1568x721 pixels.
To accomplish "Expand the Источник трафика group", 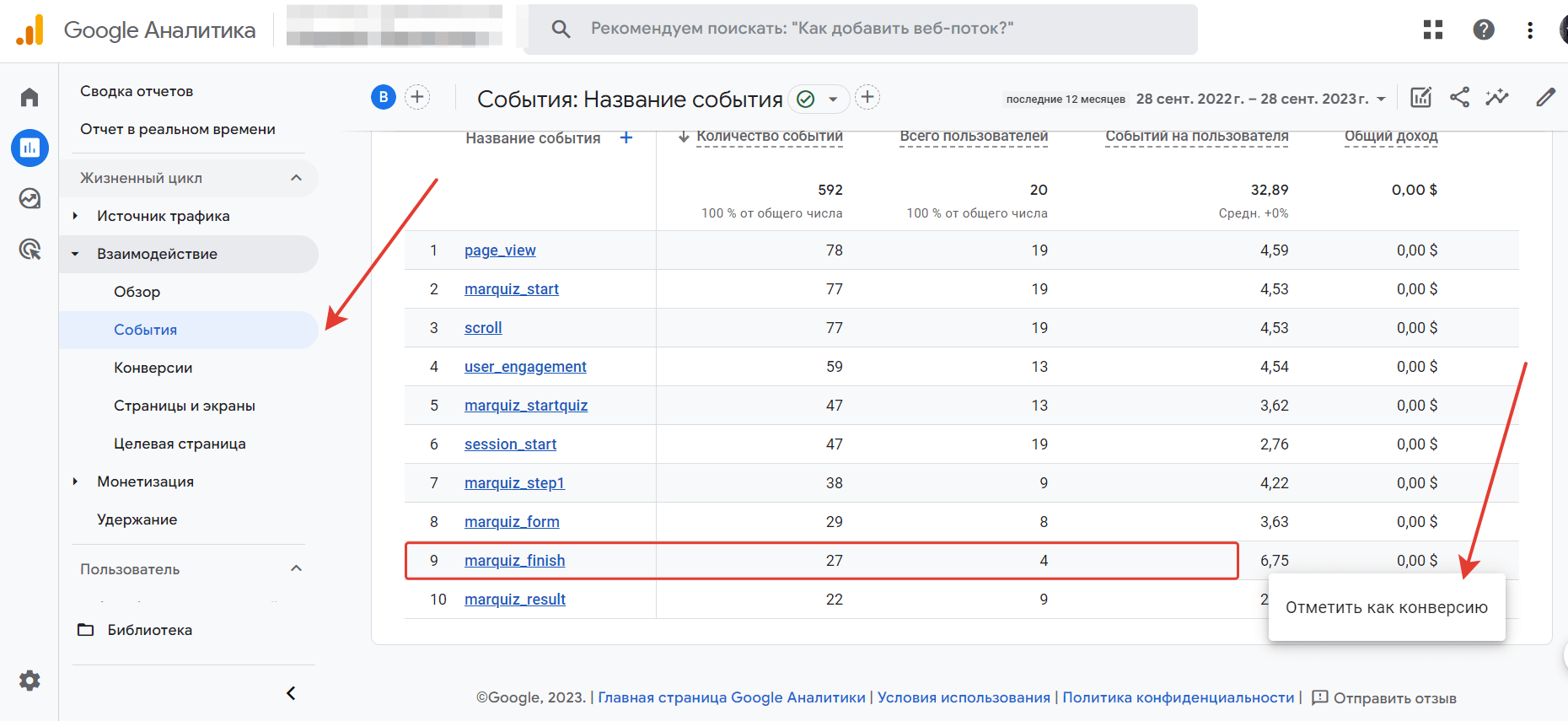I will click(x=75, y=216).
